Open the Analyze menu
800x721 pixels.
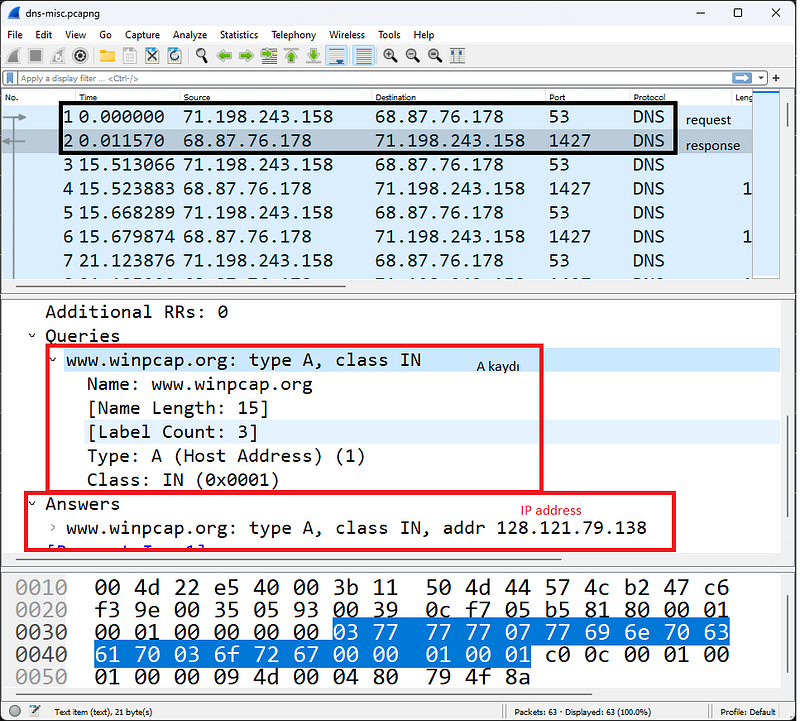pos(190,35)
